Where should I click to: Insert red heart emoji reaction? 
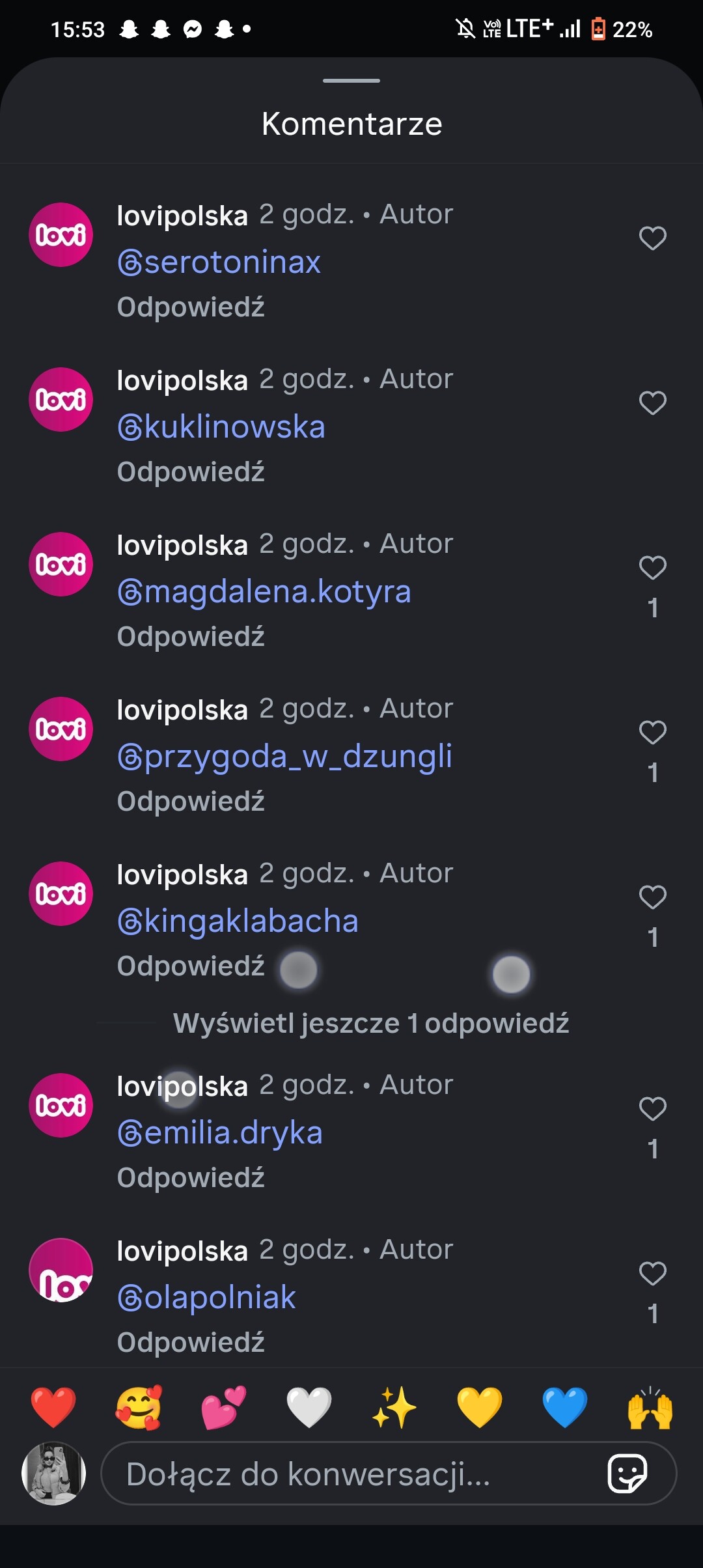click(53, 1408)
